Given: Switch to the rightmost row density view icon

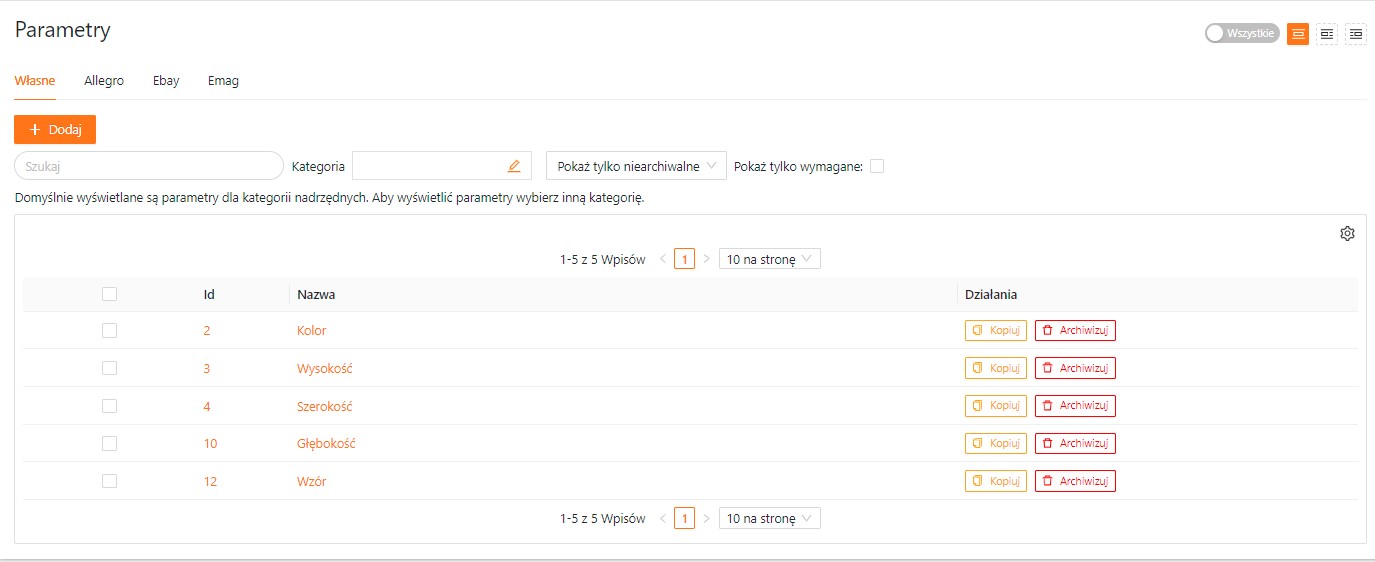Looking at the screenshot, I should [x=1355, y=34].
